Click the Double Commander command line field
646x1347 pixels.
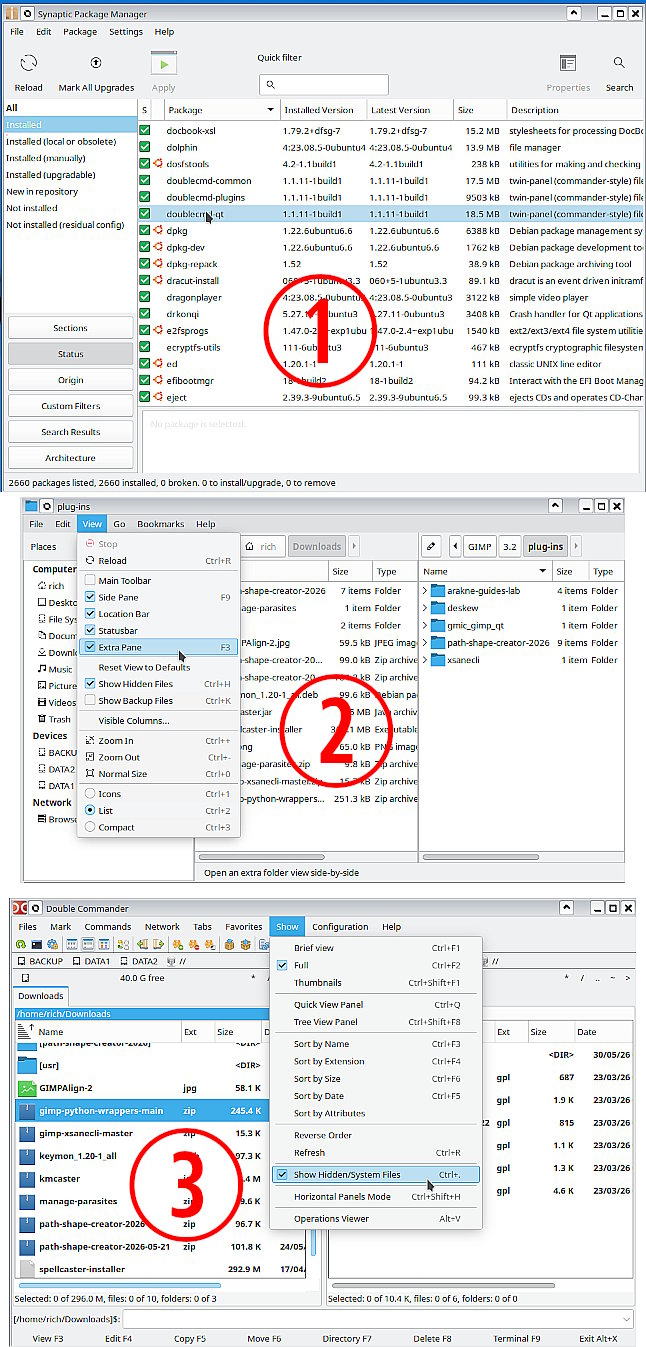377,1319
